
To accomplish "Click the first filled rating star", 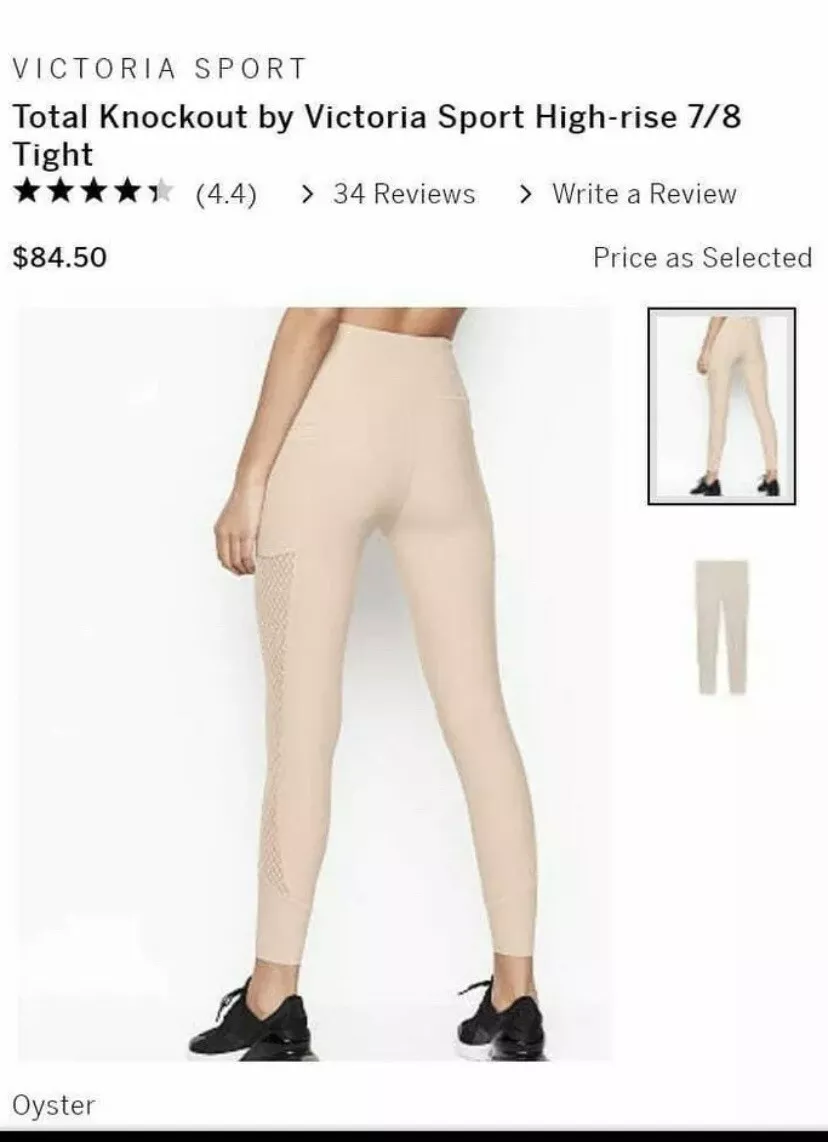I will click(x=28, y=193).
